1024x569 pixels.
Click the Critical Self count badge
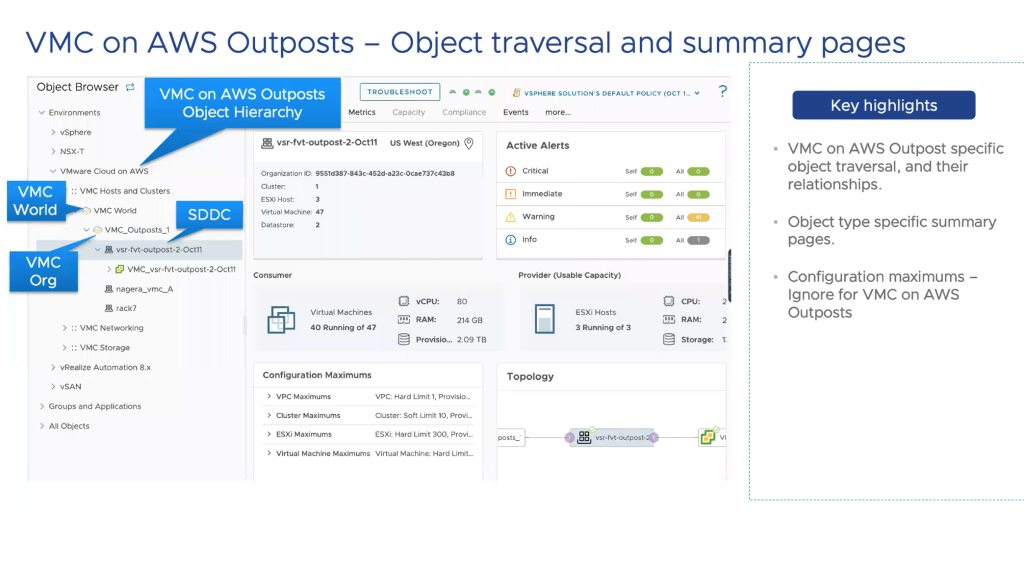[652, 172]
